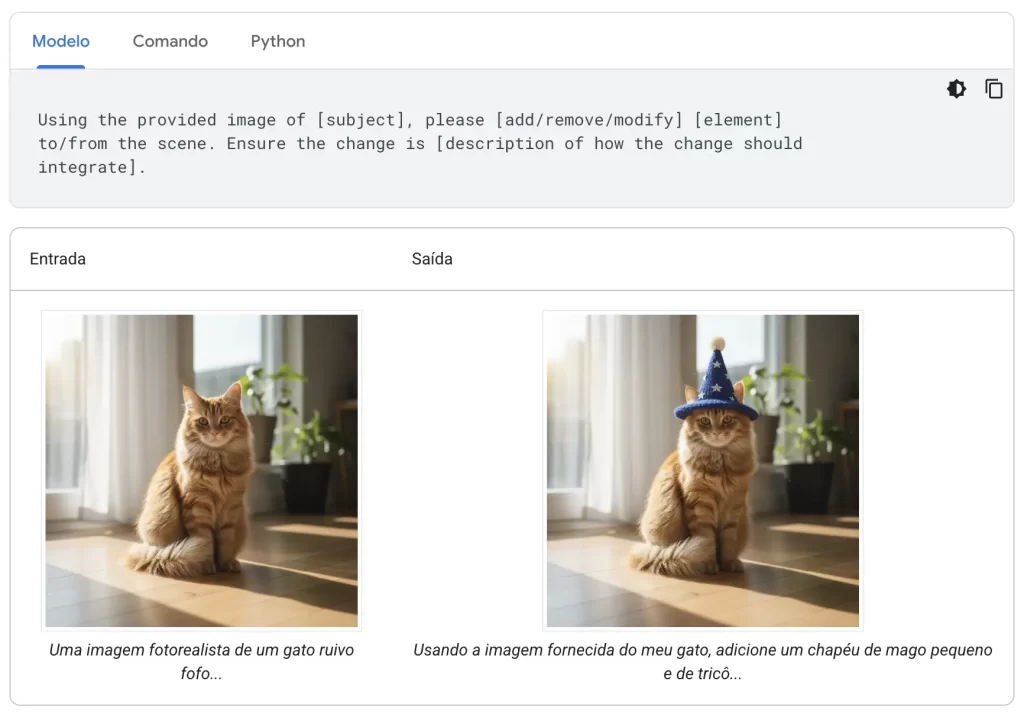1024x717 pixels.
Task: Click the [element] placeholder in the template
Action: (738, 120)
